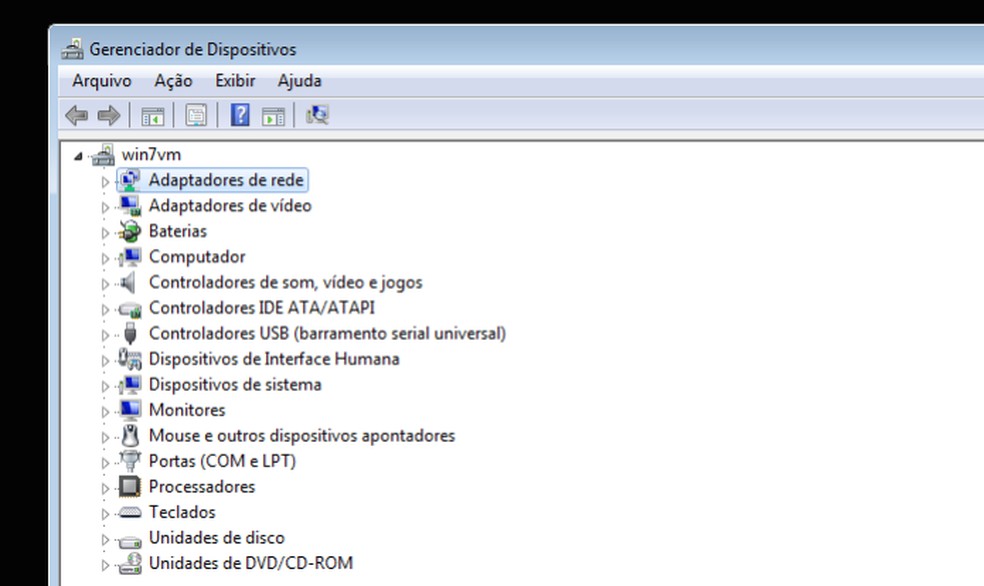Open the Exibir menu
Viewport: 984px width, 586px height.
pyautogui.click(x=235, y=81)
